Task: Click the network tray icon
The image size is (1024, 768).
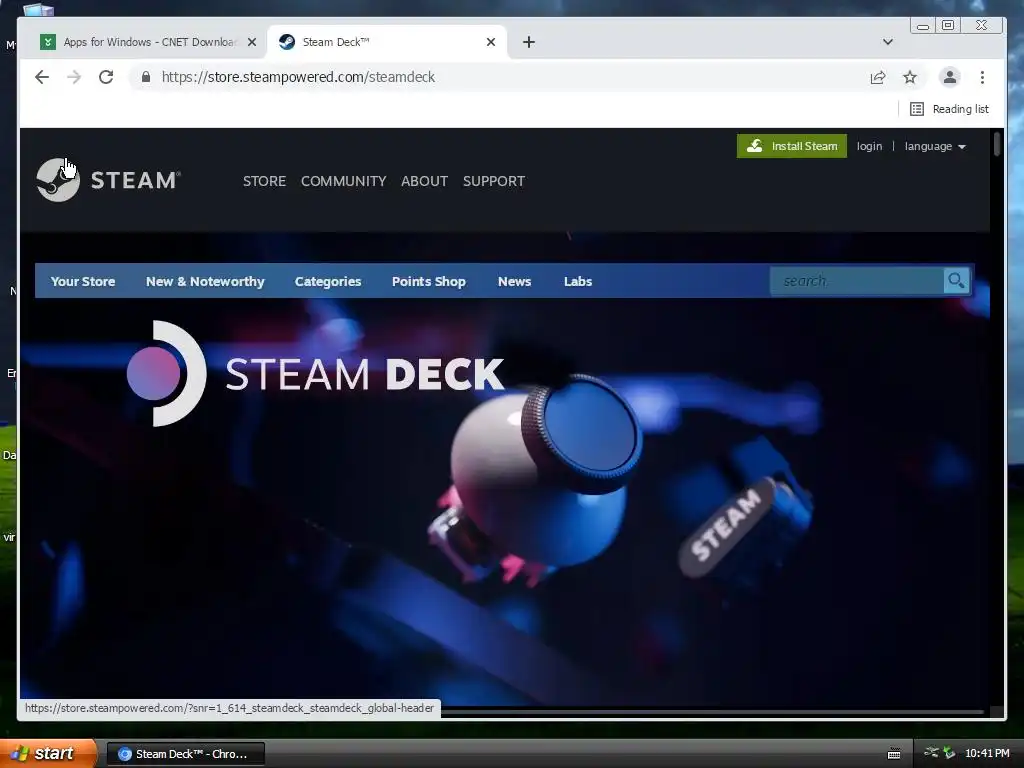Action: [931, 753]
